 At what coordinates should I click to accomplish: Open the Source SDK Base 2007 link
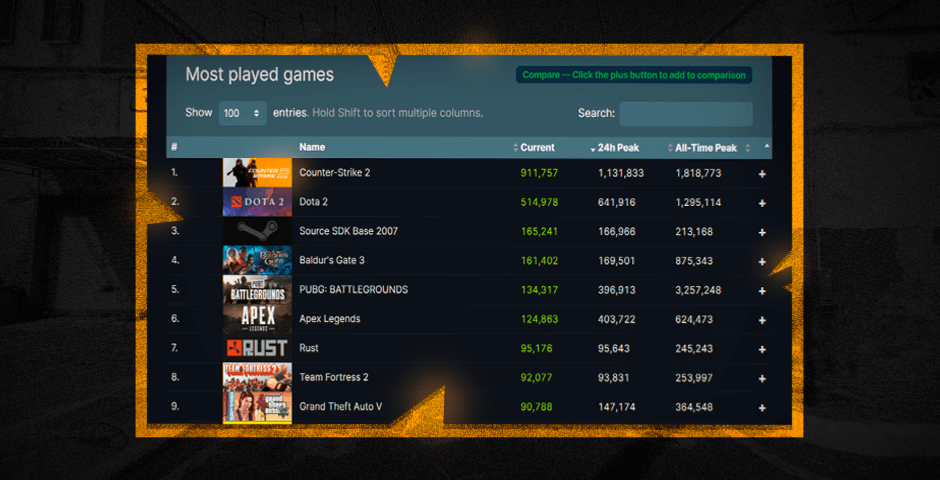[x=348, y=232]
